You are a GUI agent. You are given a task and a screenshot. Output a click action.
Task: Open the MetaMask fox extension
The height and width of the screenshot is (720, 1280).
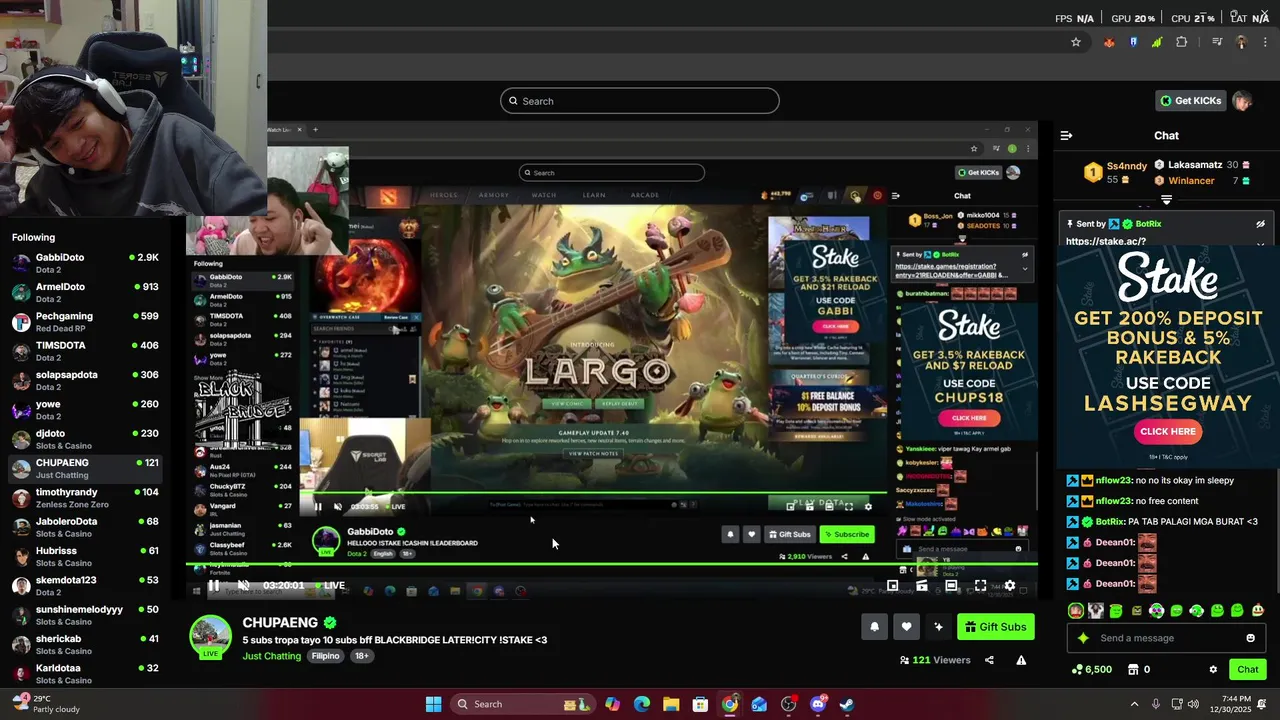[1109, 42]
